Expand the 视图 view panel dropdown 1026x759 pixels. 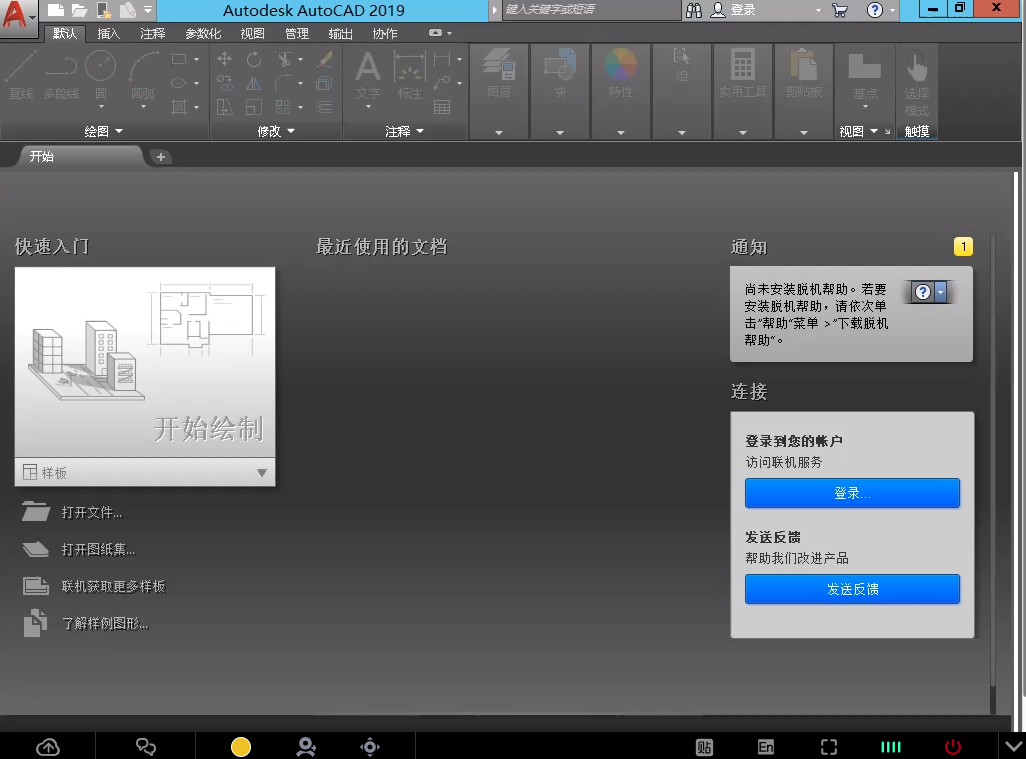[858, 131]
